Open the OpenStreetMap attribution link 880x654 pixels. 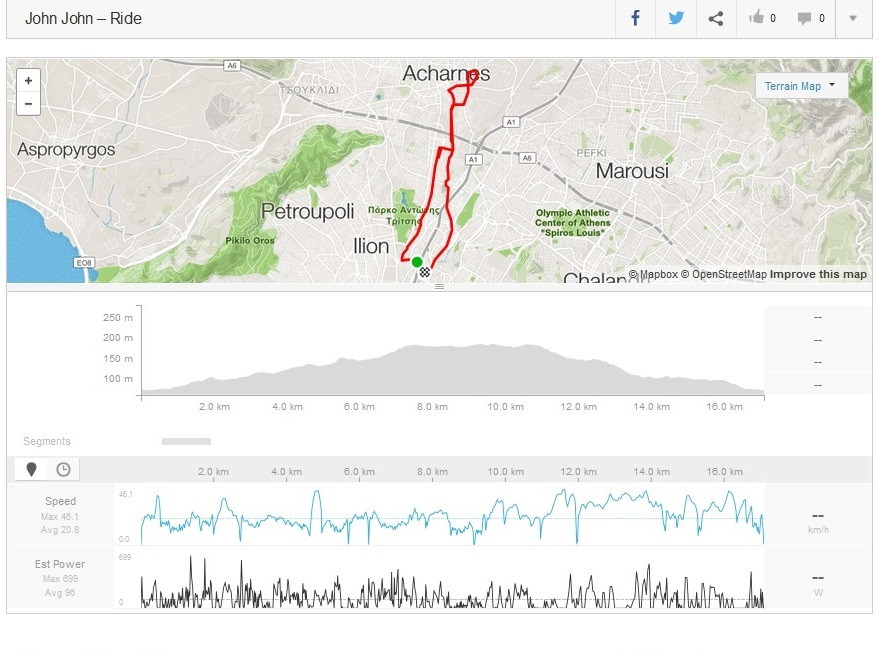point(728,274)
